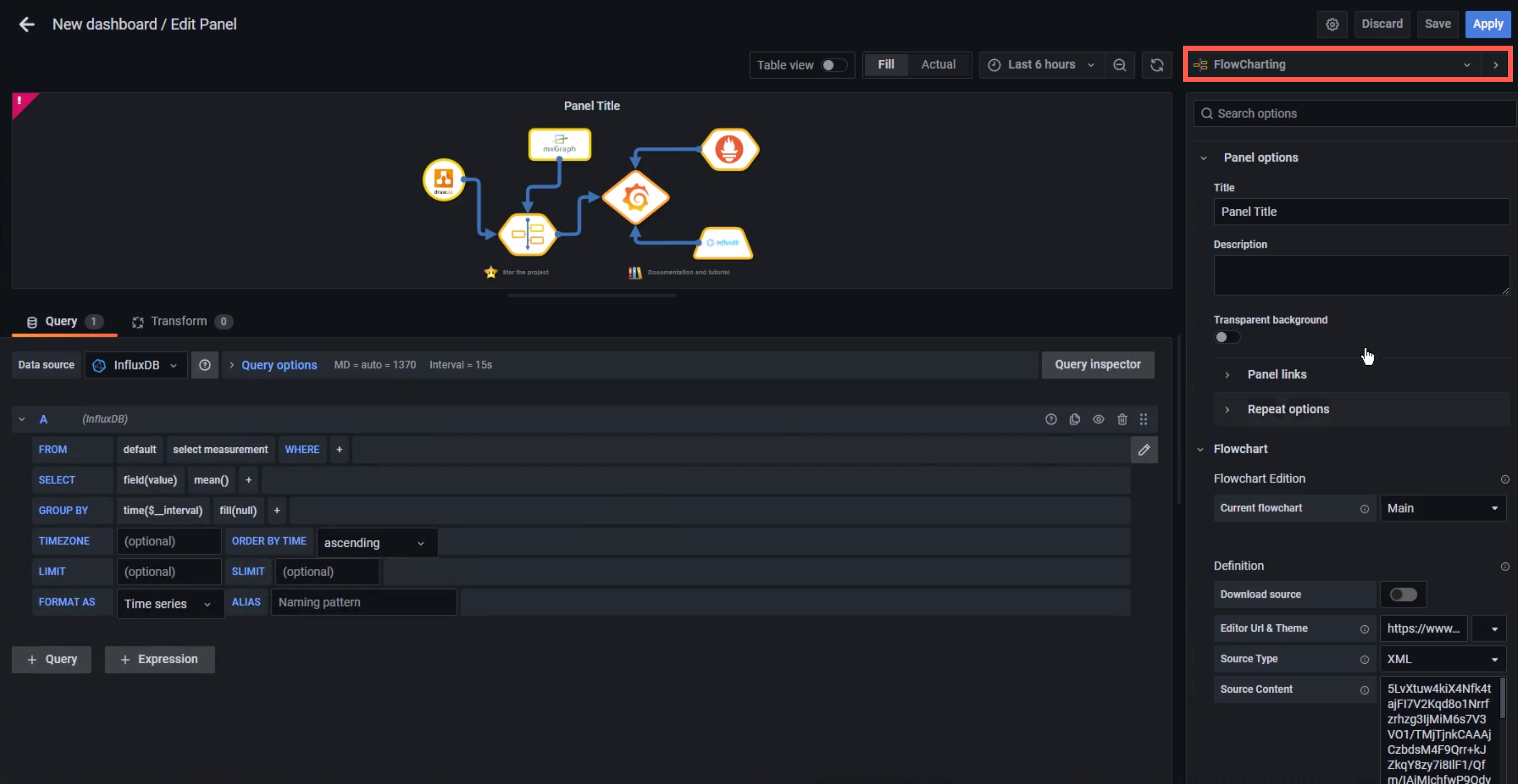The image size is (1518, 784).
Task: Toggle the Table view switch on panel
Action: pos(832,64)
